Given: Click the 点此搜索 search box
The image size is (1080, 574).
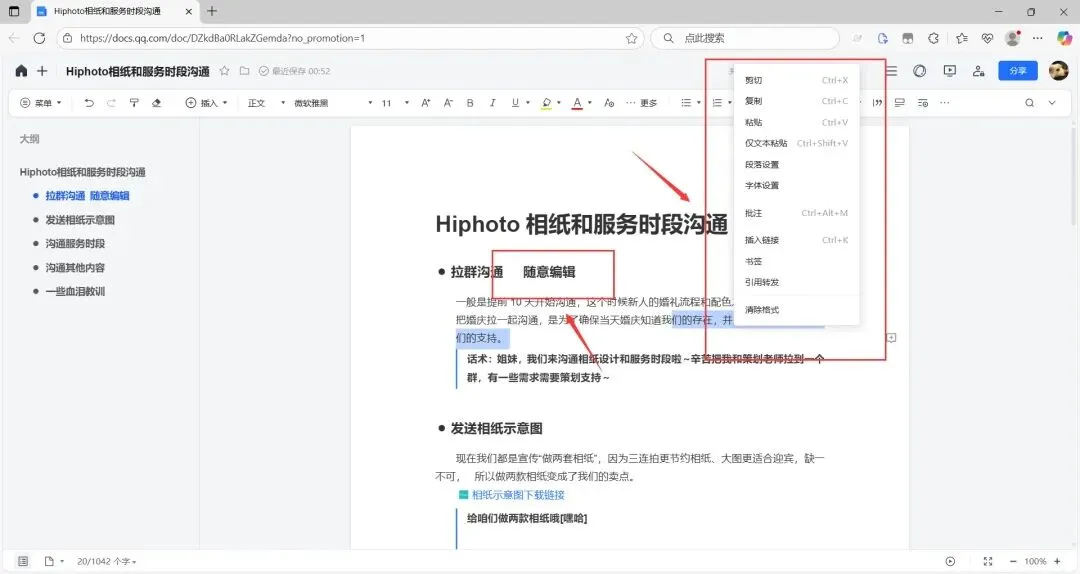Looking at the screenshot, I should pyautogui.click(x=745, y=39).
